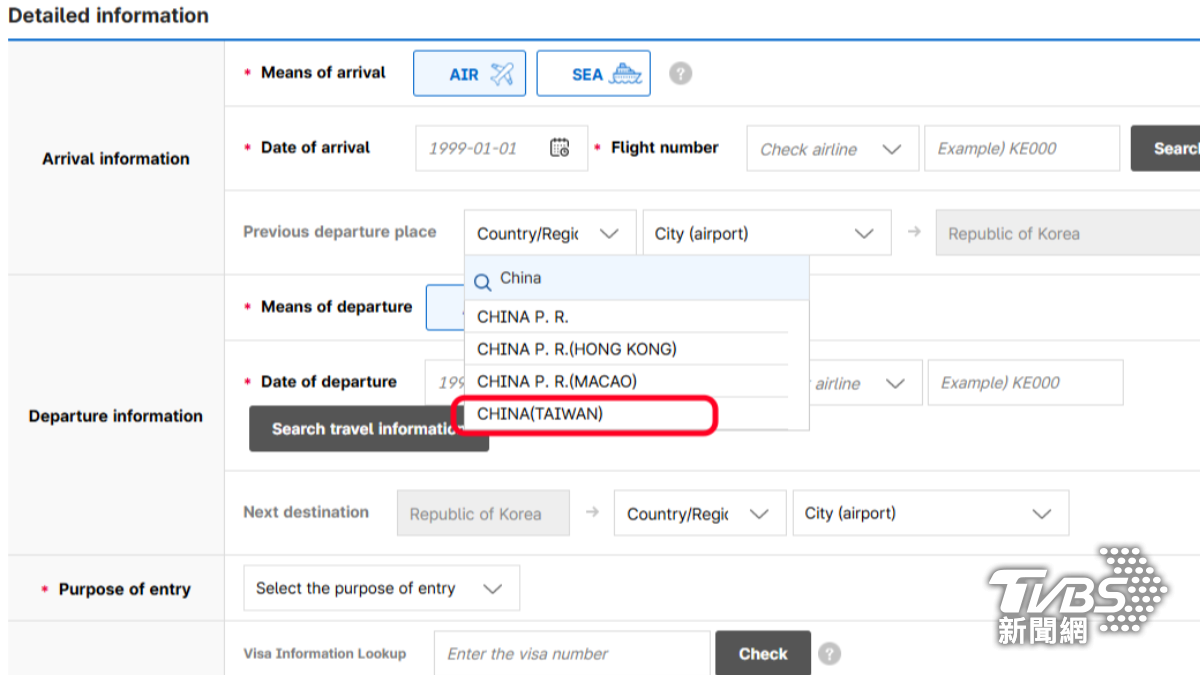Choose CHINA P. R.(MACAO) option

(557, 381)
